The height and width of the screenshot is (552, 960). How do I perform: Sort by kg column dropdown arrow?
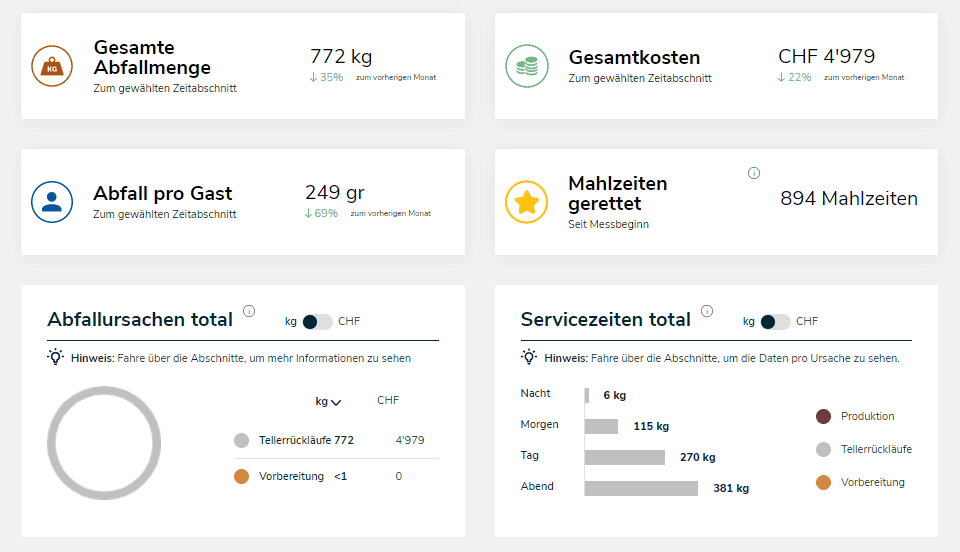[x=336, y=402]
